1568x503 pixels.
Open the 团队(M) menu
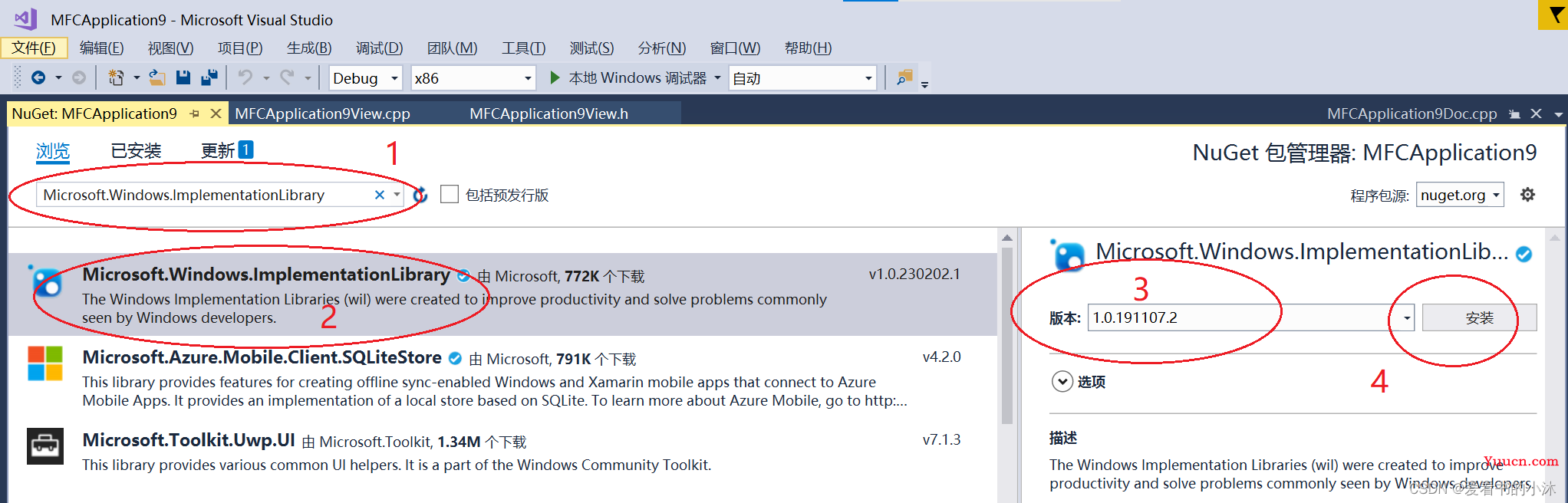click(x=453, y=48)
